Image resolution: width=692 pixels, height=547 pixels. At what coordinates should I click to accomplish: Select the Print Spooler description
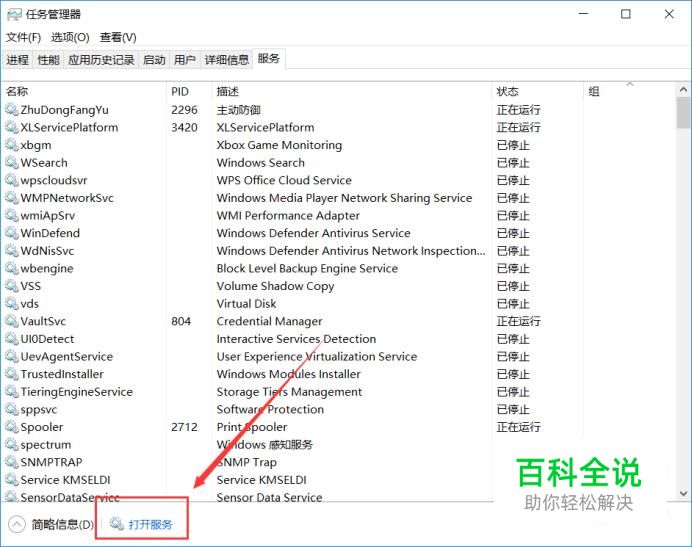click(x=252, y=427)
